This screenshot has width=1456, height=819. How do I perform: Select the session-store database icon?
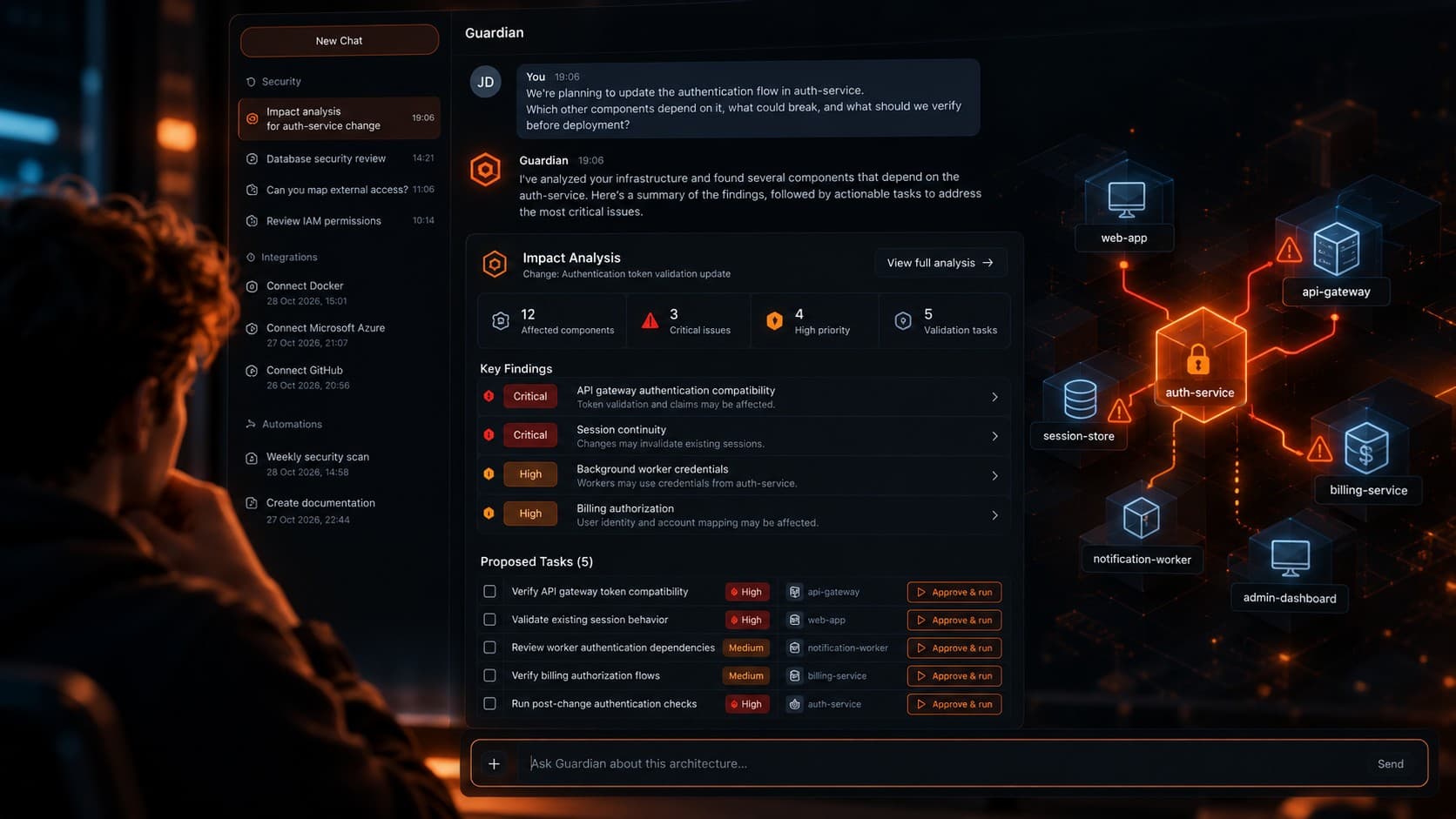[x=1080, y=399]
